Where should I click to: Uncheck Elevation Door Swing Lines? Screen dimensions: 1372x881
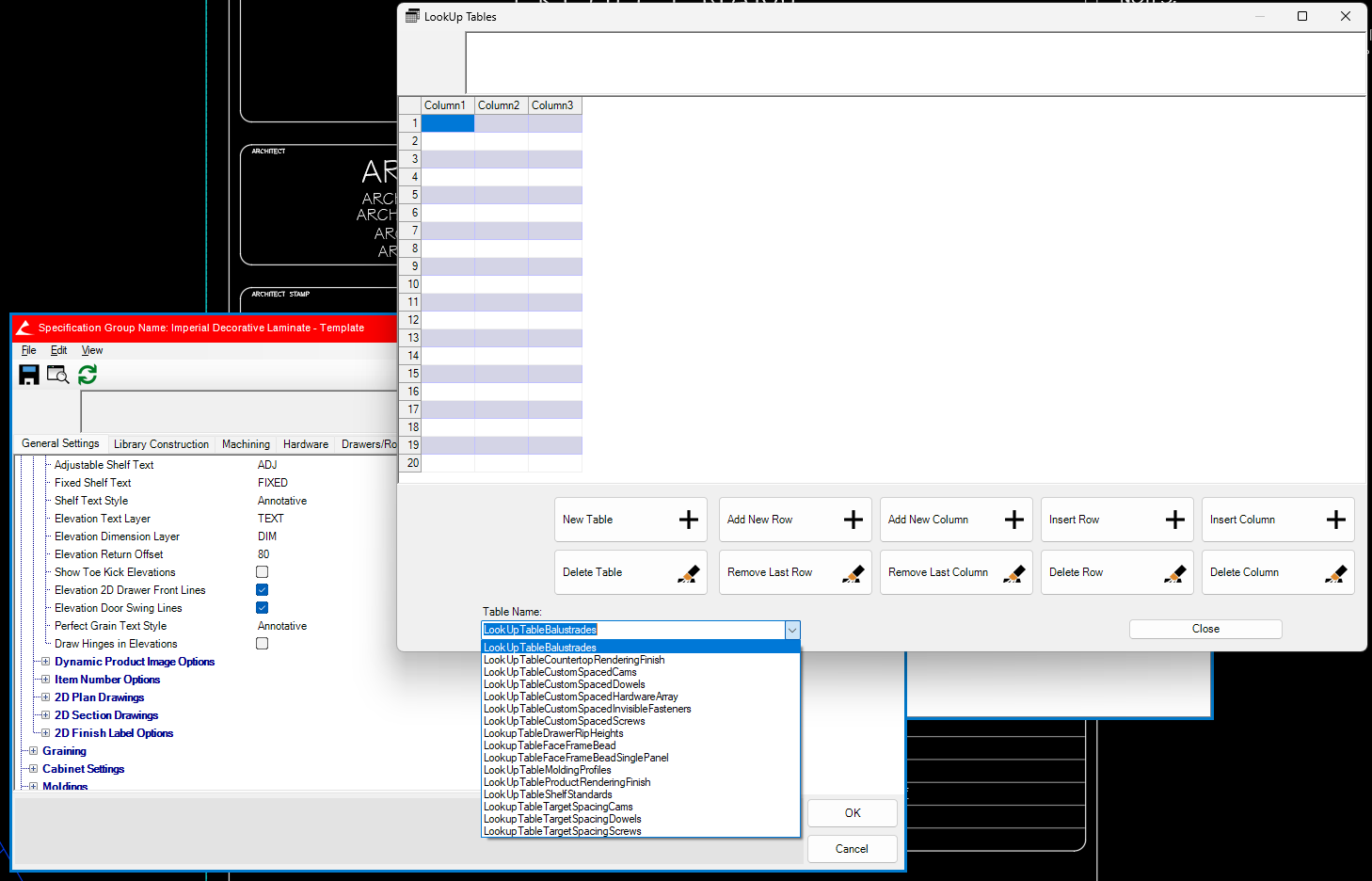pyautogui.click(x=263, y=608)
